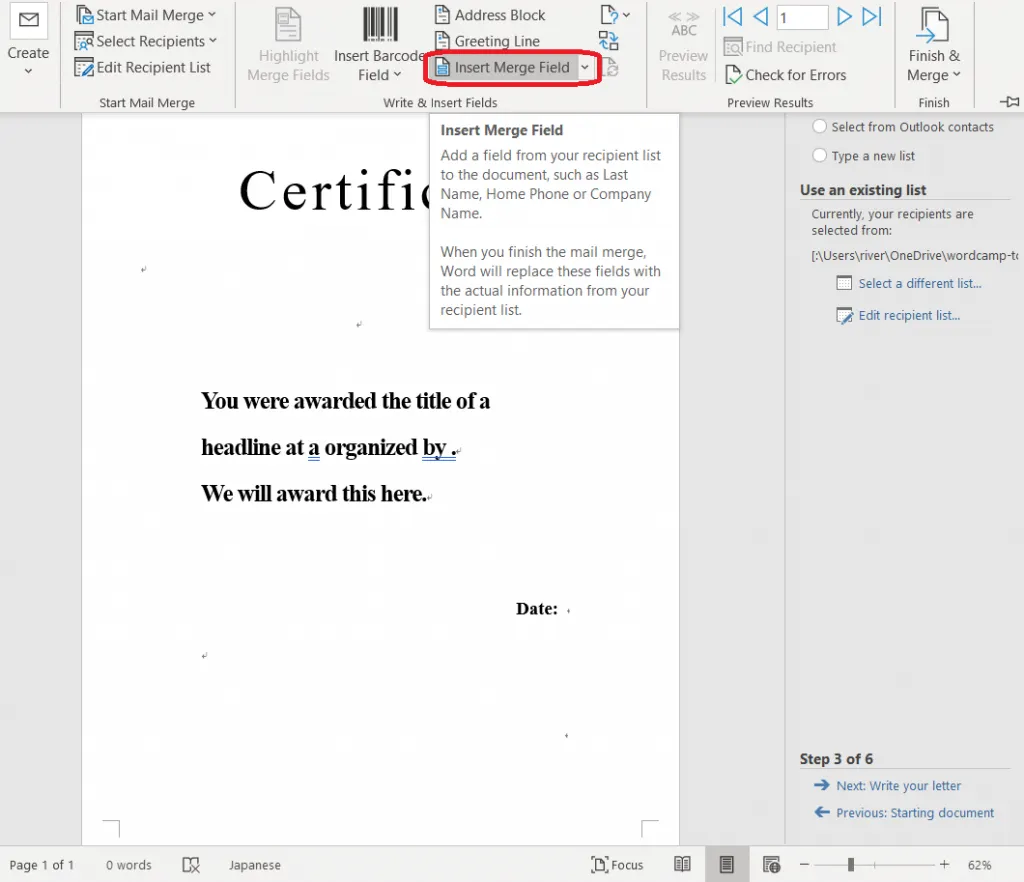Click Next: Write your letter link
The width and height of the screenshot is (1024, 882).
click(x=898, y=786)
